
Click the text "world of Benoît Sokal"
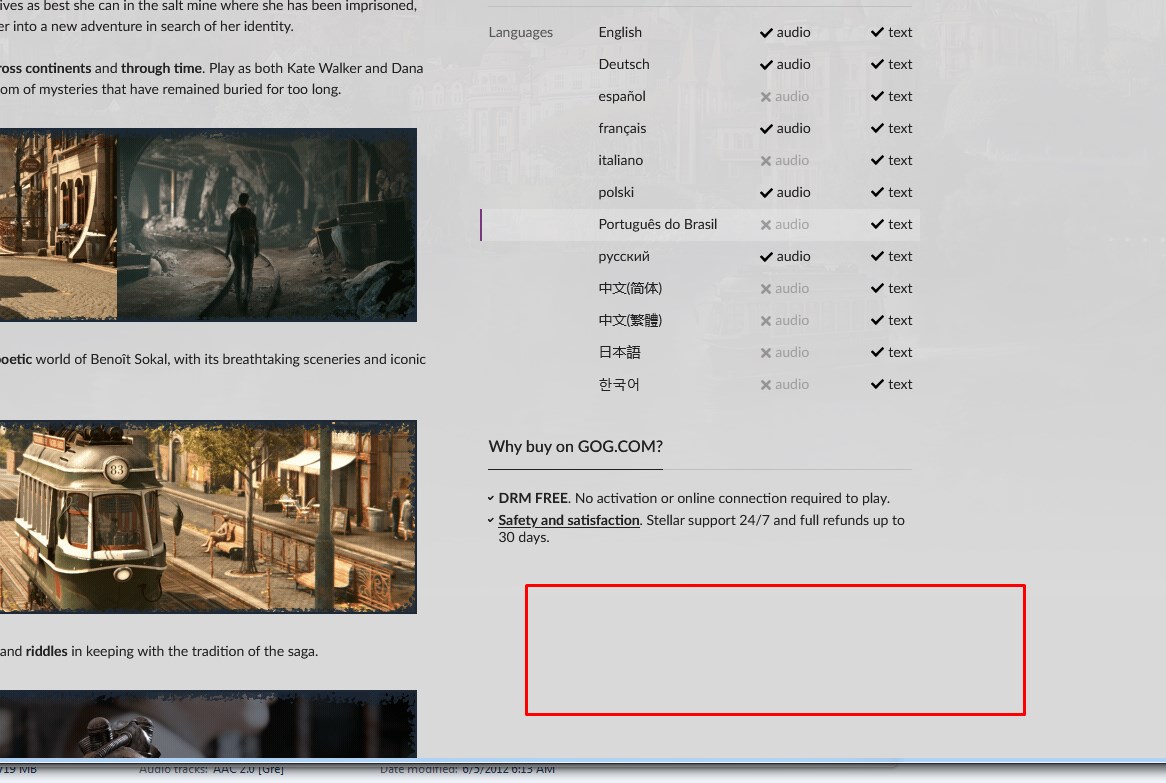103,359
